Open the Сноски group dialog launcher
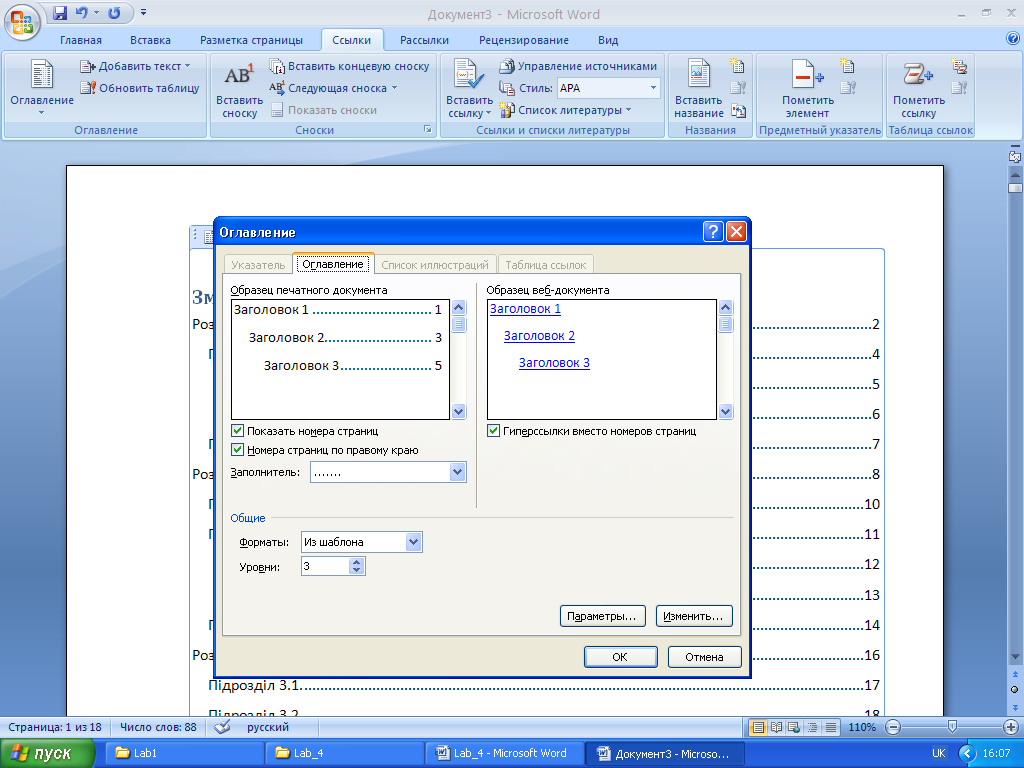The width and height of the screenshot is (1024, 768). click(x=428, y=129)
